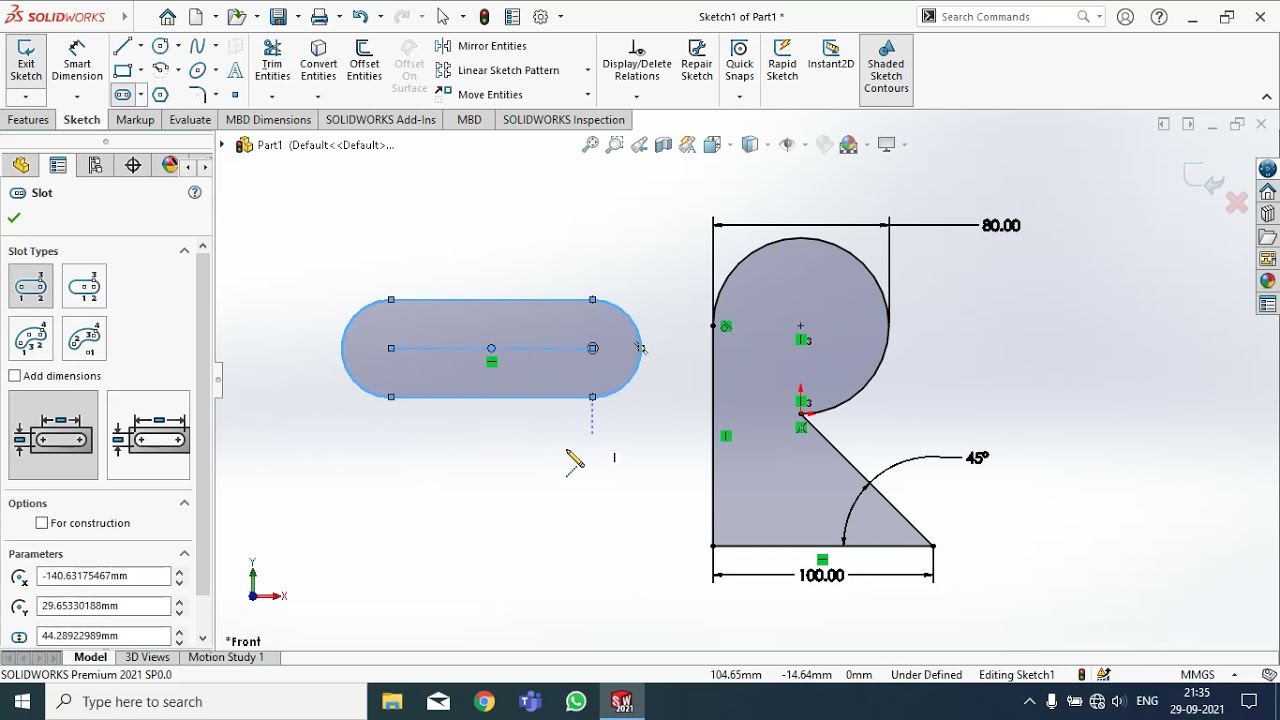Click the Trim Entities tool

point(272,61)
